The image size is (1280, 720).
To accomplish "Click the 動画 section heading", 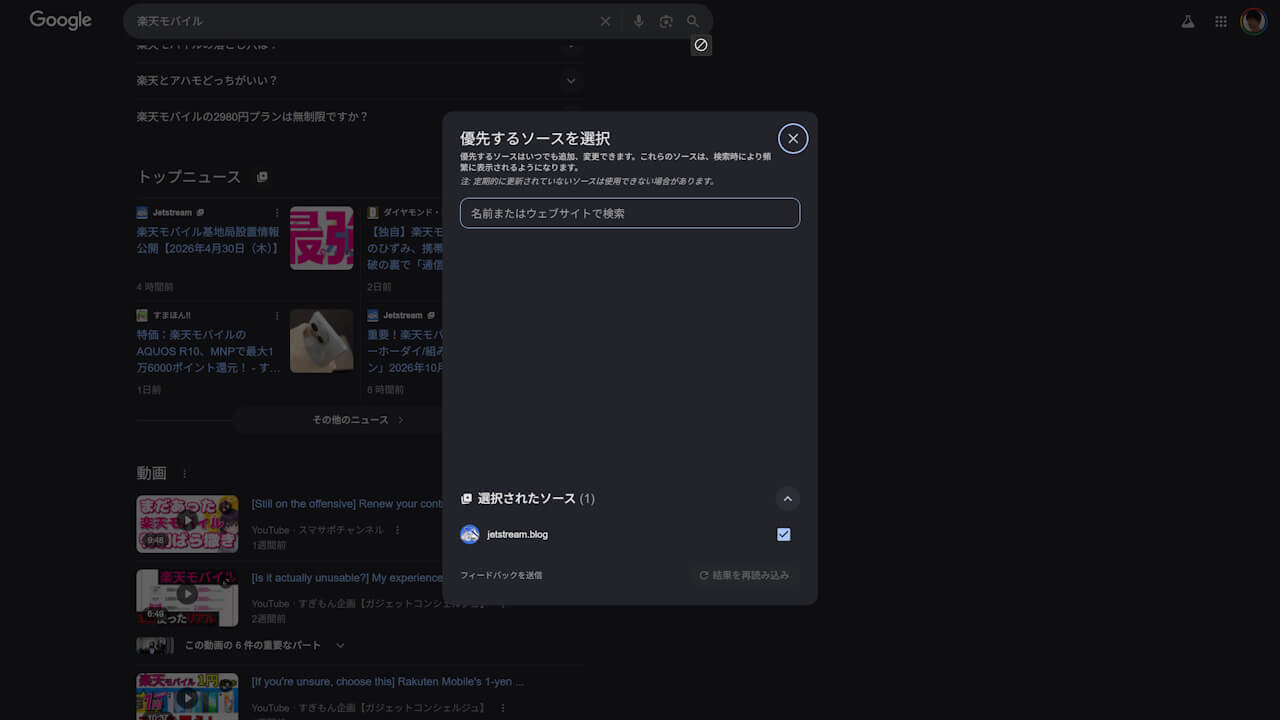I will [x=152, y=473].
